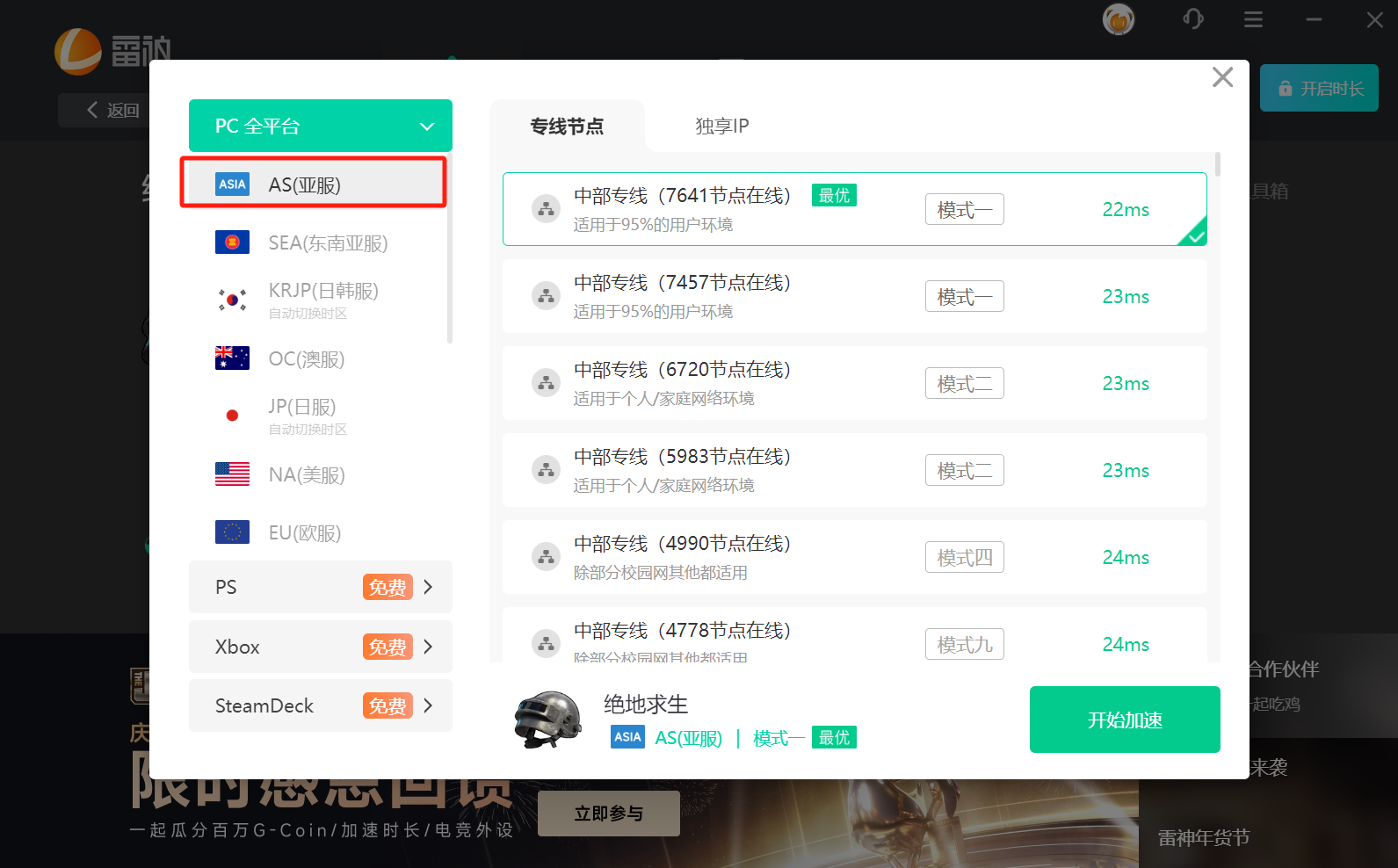Select the OC(澳服) server region
This screenshot has height=868, width=1398.
317,358
